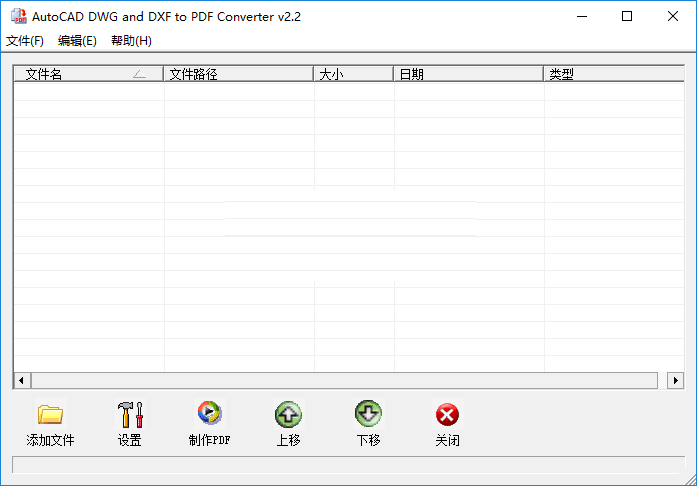Open the 文件(F) menu
Image resolution: width=697 pixels, height=486 pixels.
click(x=25, y=41)
